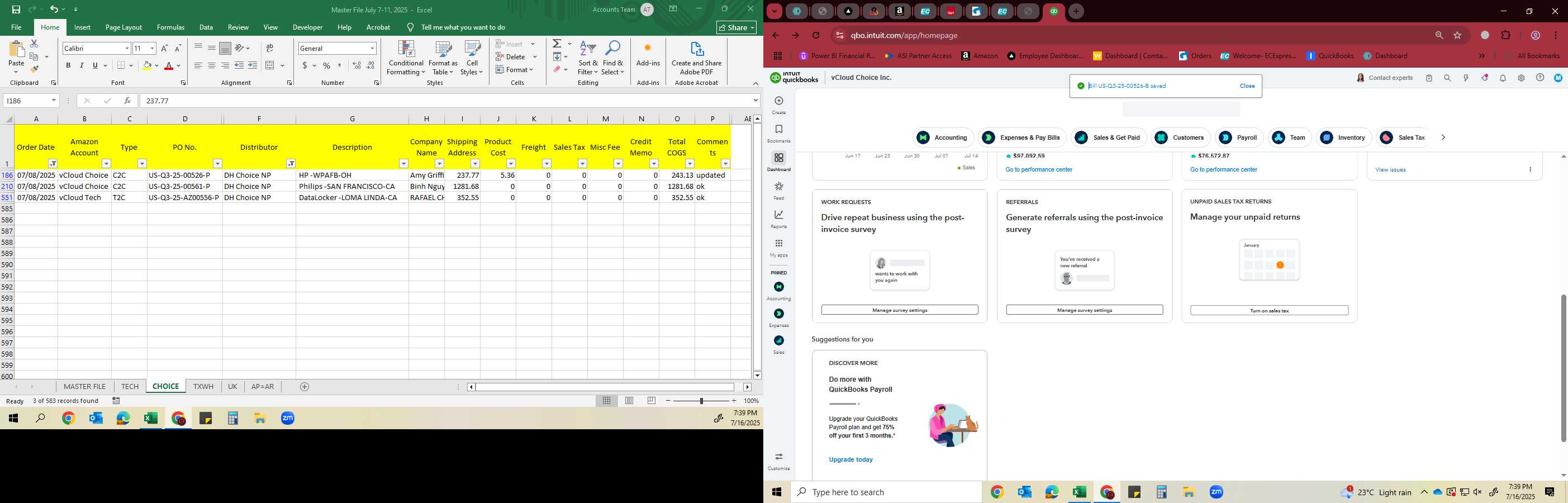The height and width of the screenshot is (503, 1568).
Task: Click Turn on sales tax button
Action: pyautogui.click(x=1269, y=311)
